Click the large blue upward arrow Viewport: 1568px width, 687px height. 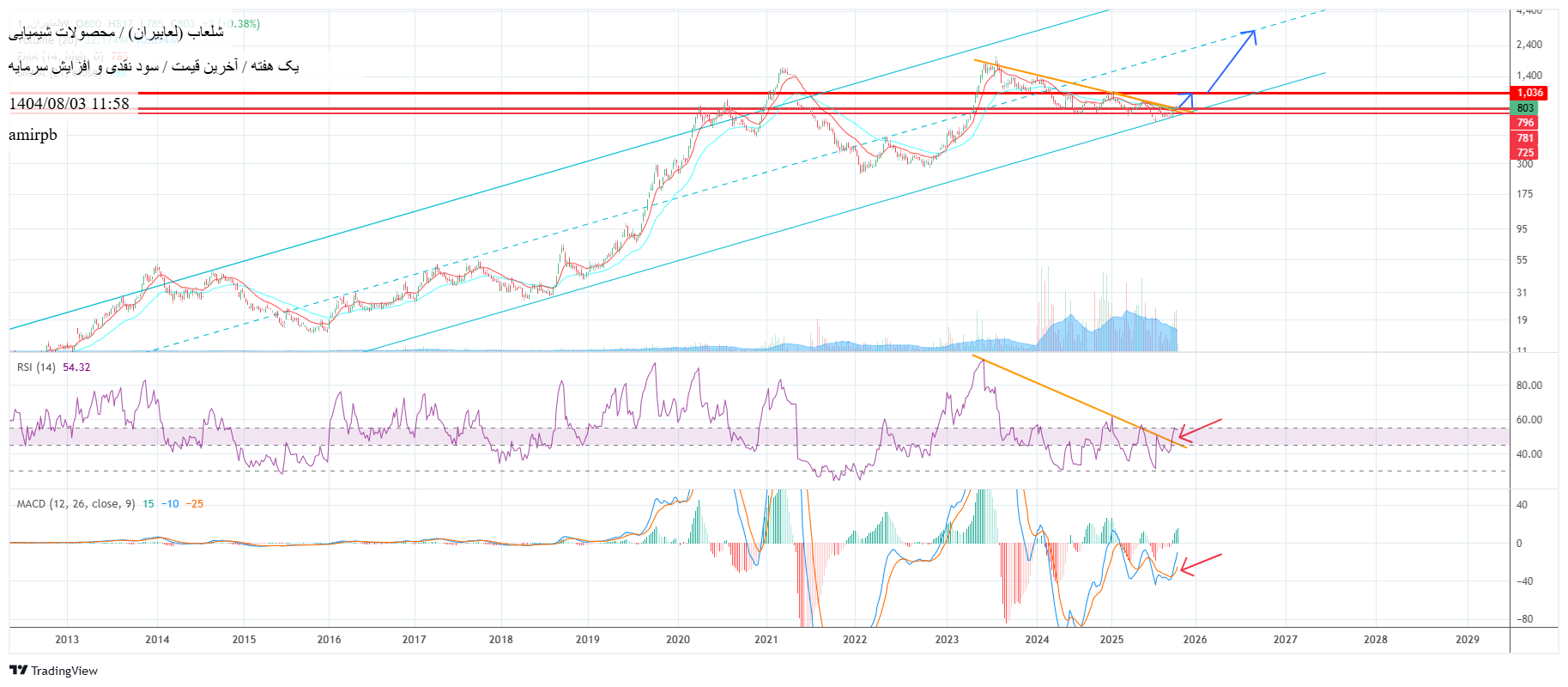click(x=1232, y=60)
